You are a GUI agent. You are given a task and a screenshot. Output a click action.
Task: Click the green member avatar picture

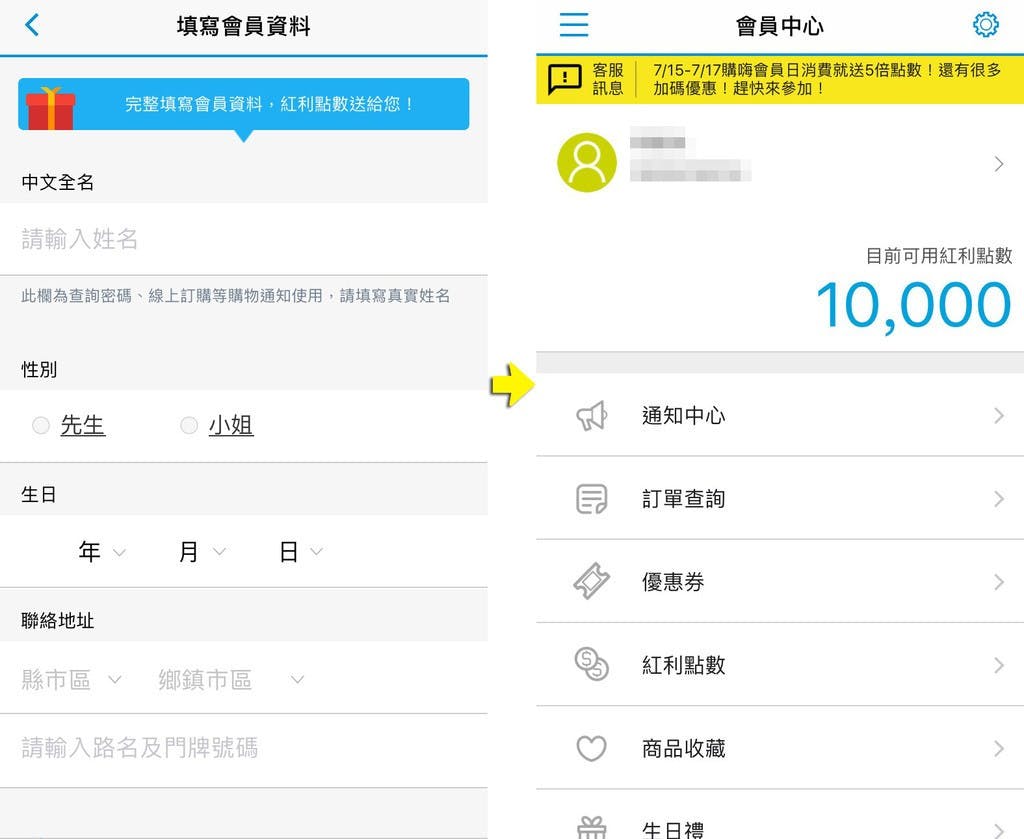pyautogui.click(x=587, y=163)
